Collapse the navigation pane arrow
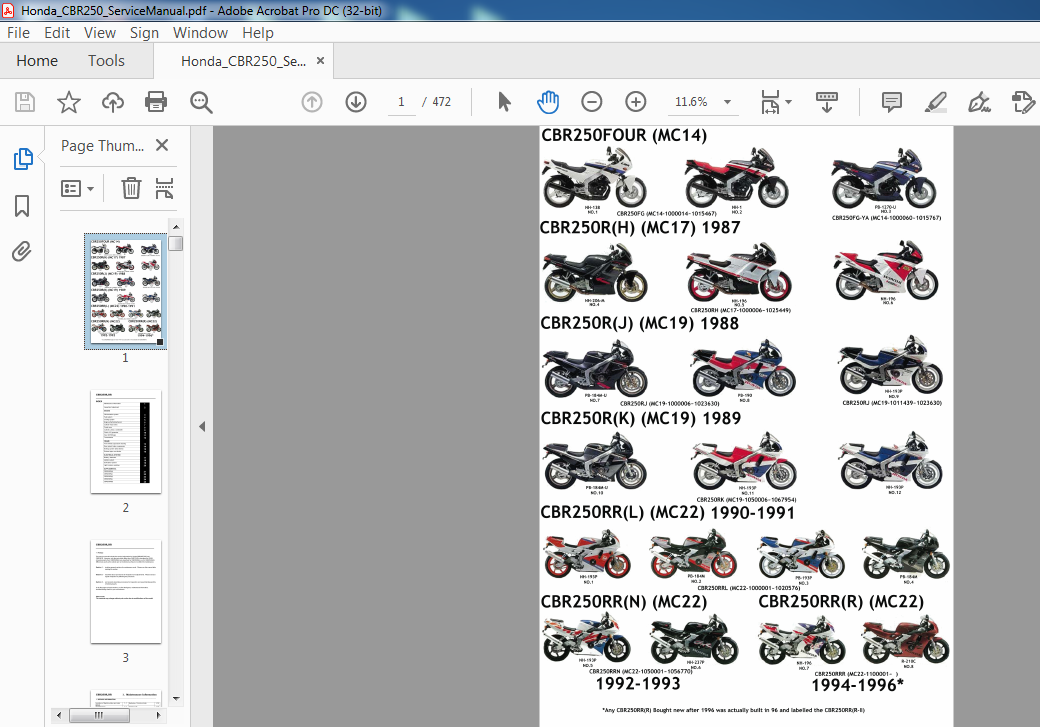Viewport: 1040px width, 727px height. [202, 427]
